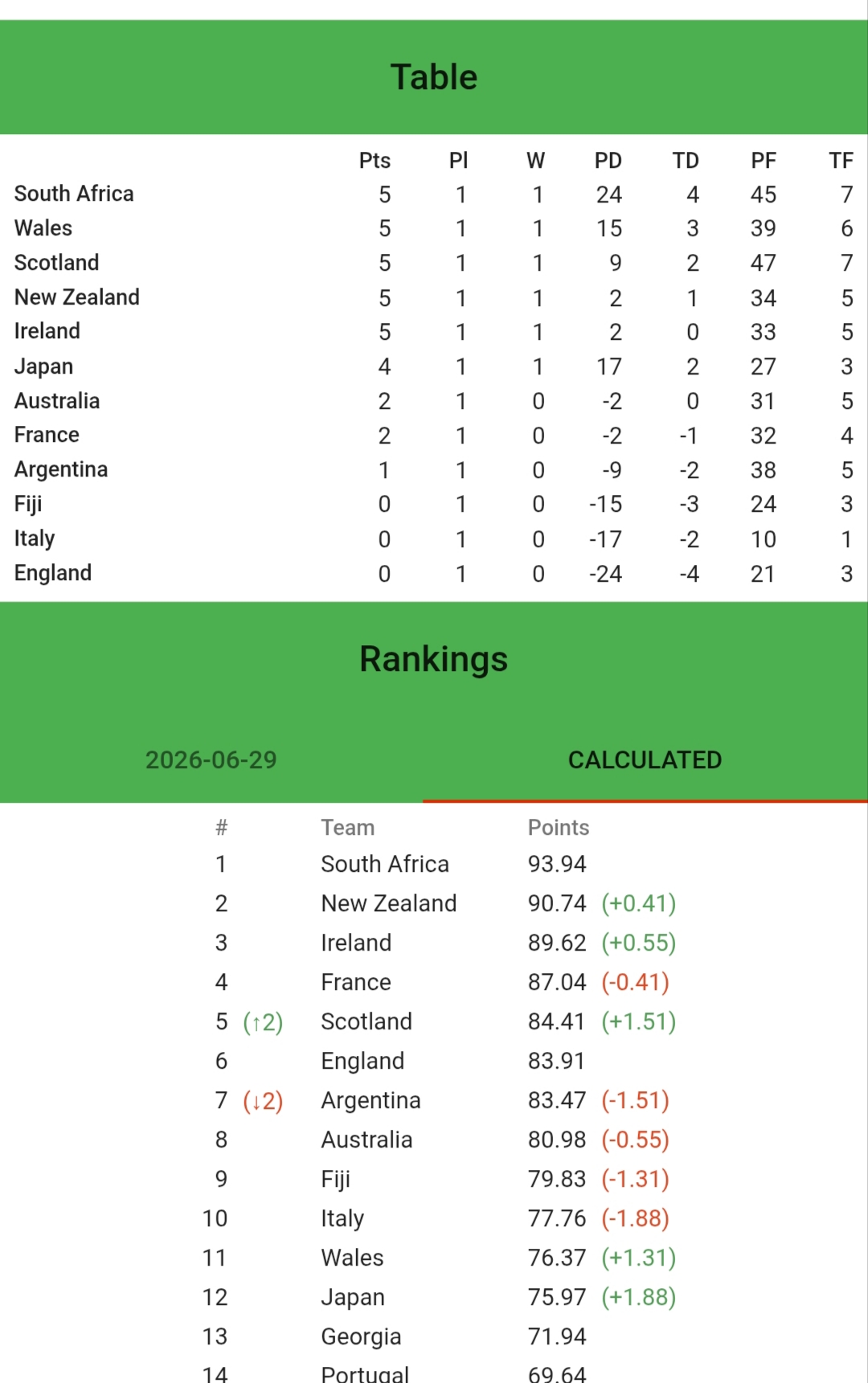
Task: Click the Table section heading
Action: [434, 77]
